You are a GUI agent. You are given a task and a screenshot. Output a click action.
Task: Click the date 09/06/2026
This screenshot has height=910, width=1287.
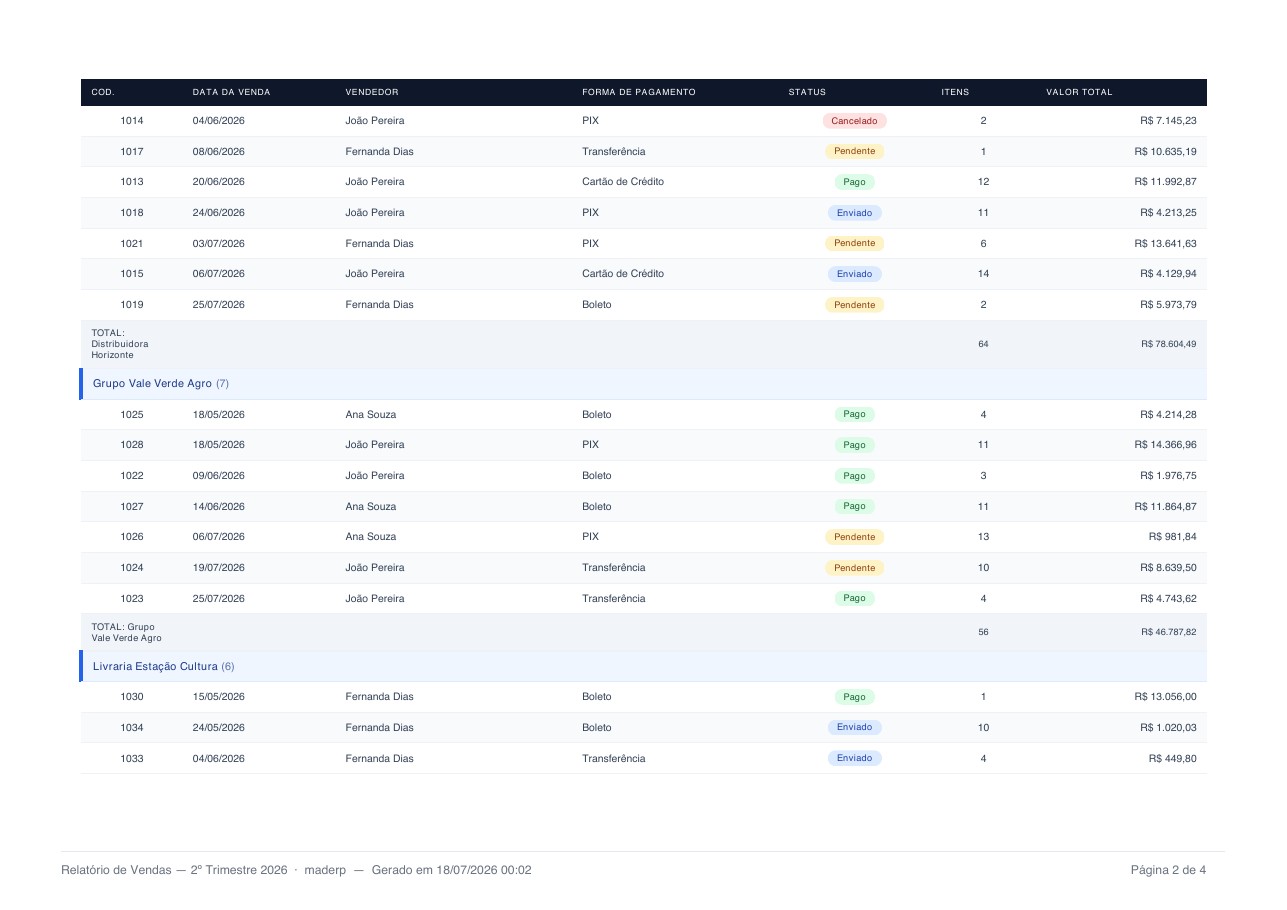point(219,476)
